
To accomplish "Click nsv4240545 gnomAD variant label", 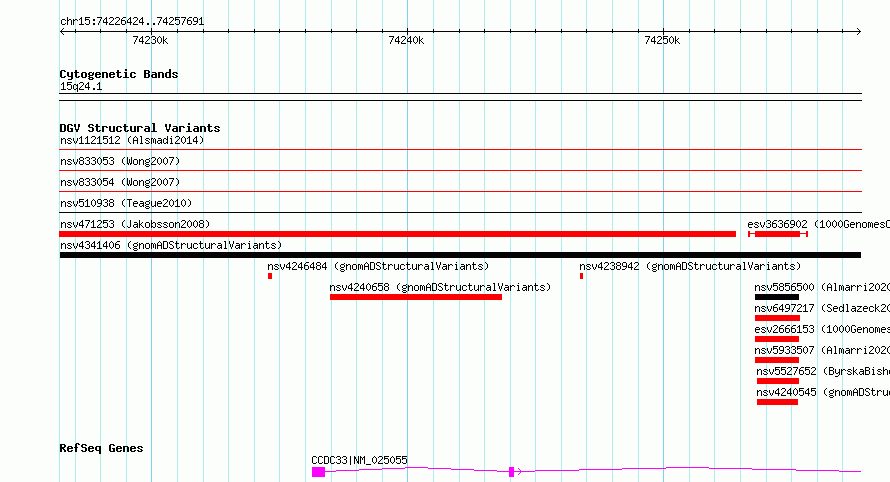I will coord(823,392).
